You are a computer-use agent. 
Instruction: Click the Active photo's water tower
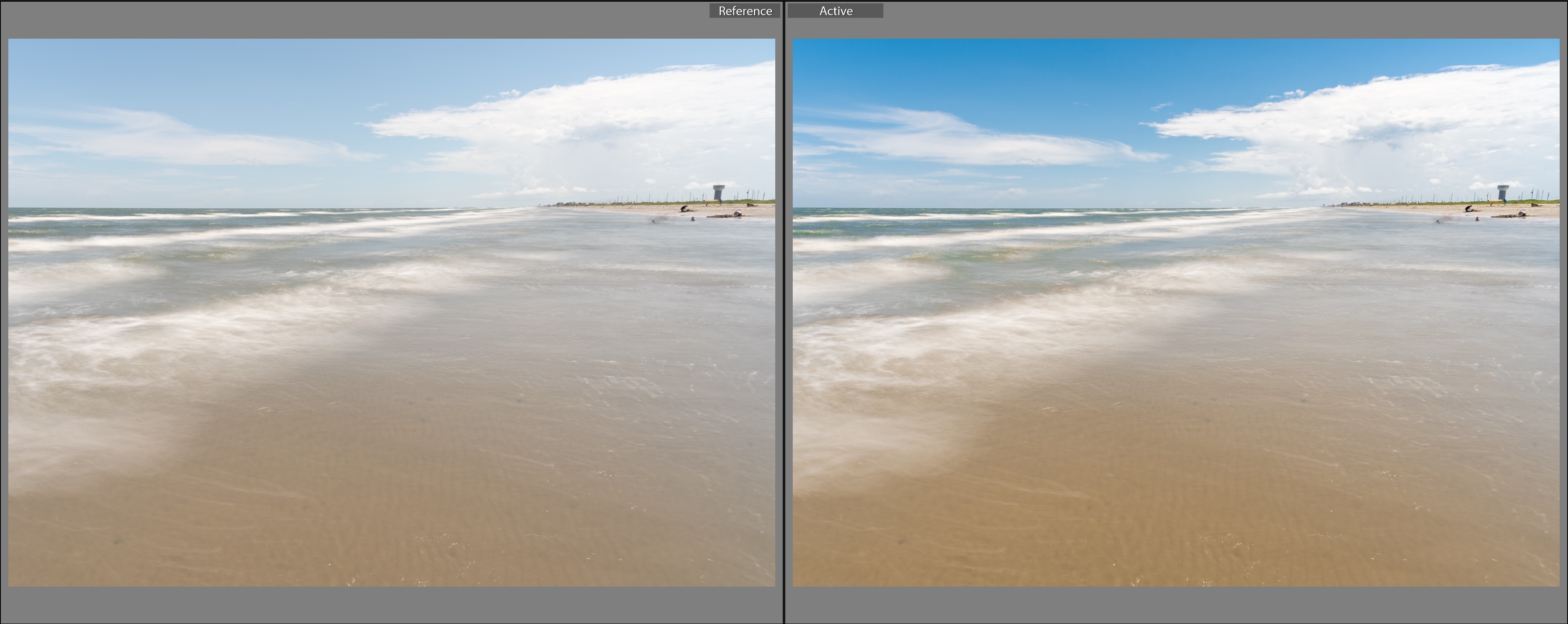(1503, 192)
